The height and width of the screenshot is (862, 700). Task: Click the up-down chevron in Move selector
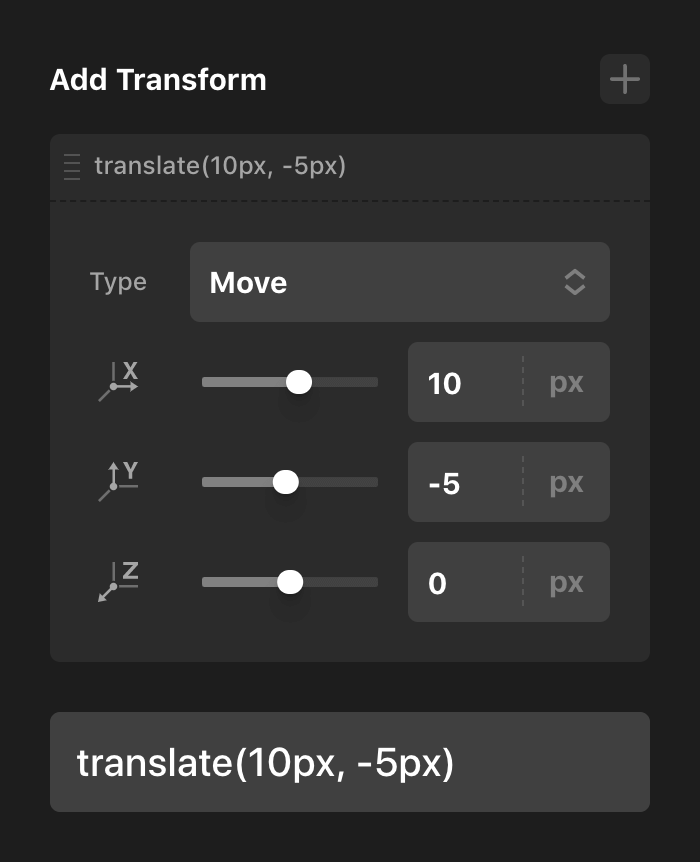574,282
